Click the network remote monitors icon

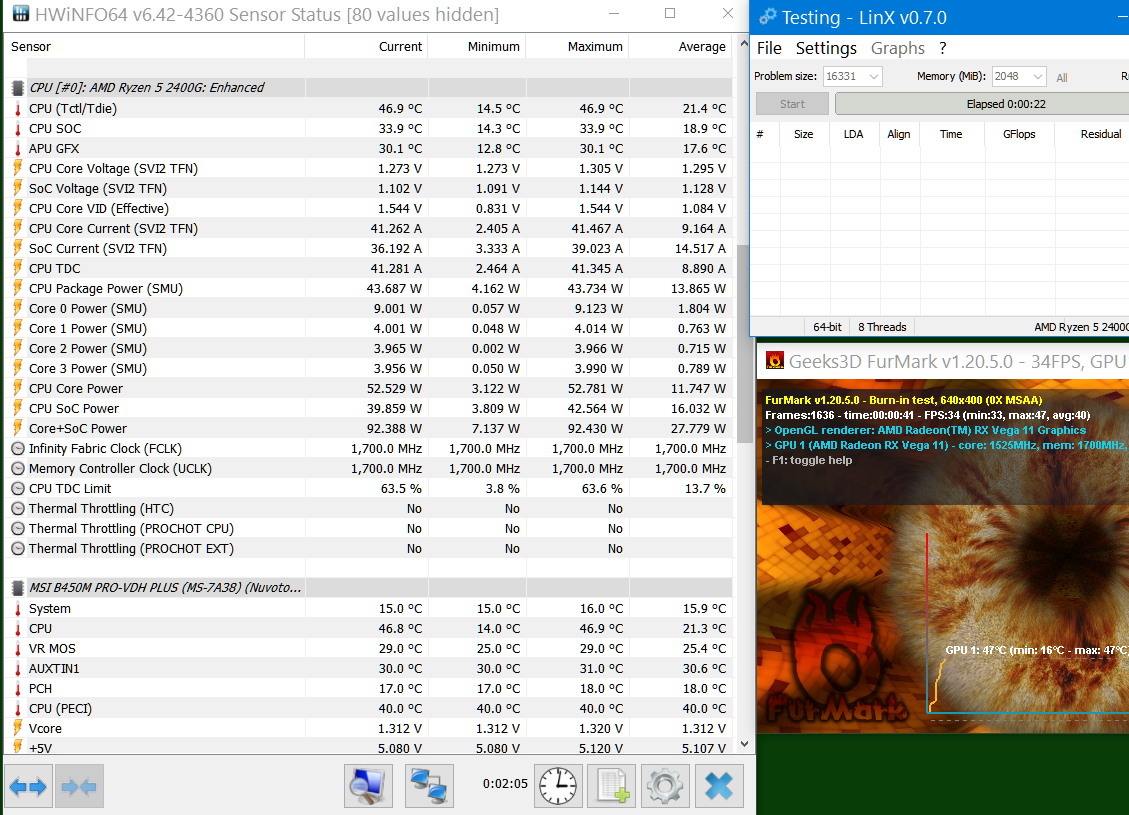pyautogui.click(x=429, y=785)
